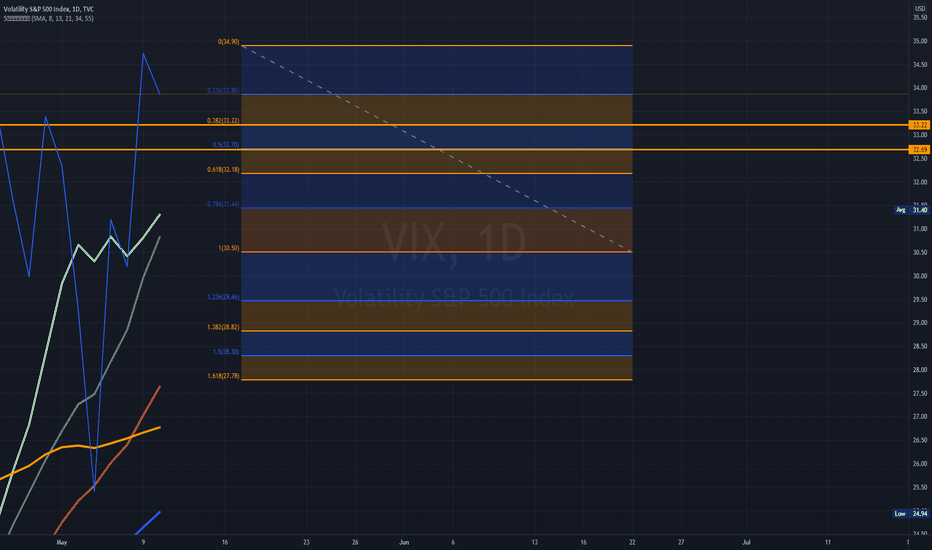Screen dimensions: 932x550
Task: Click the Avg 31.40 price tag
Action: (x=912, y=210)
